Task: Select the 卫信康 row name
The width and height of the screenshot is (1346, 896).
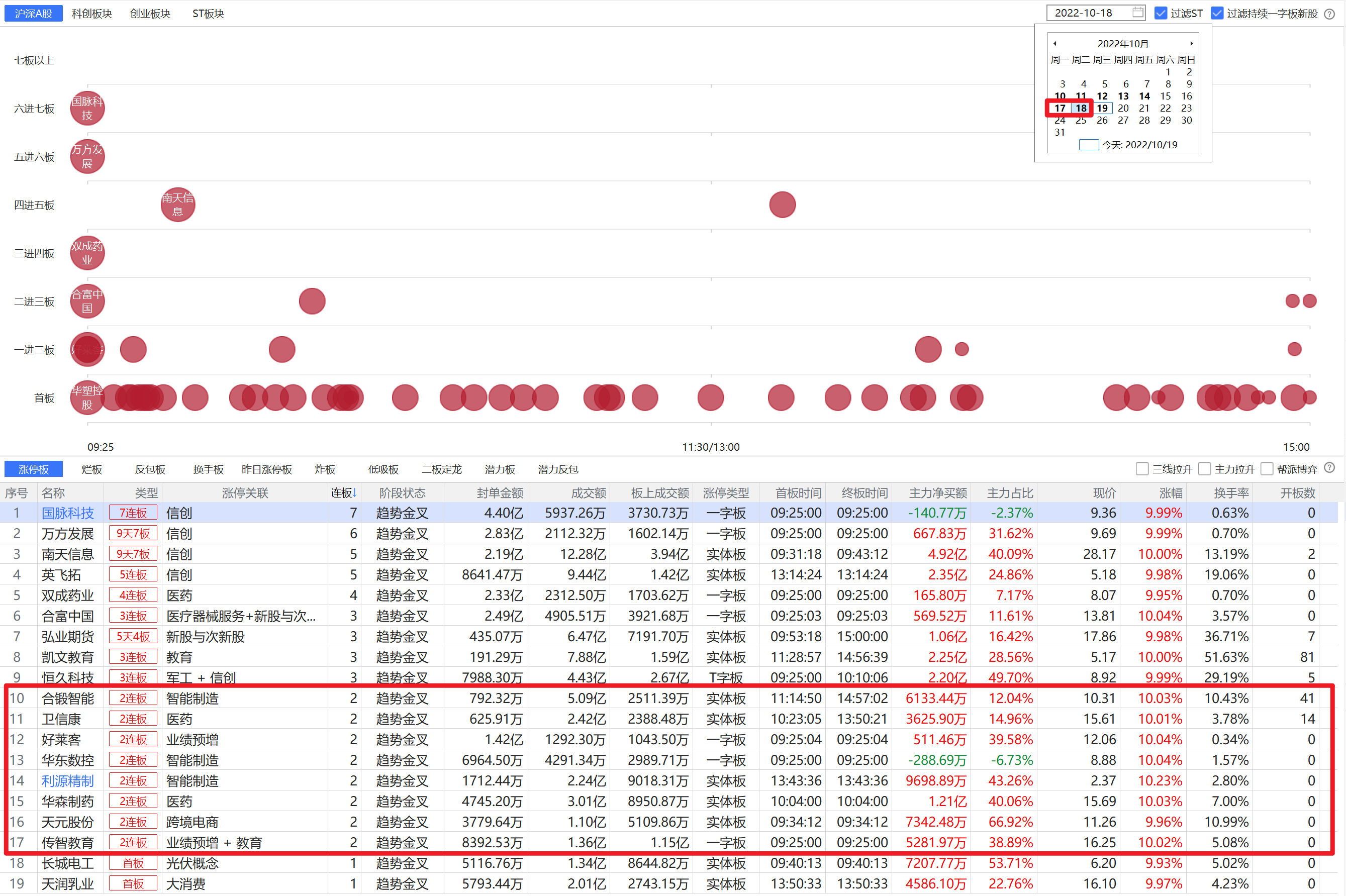Action: click(x=61, y=719)
